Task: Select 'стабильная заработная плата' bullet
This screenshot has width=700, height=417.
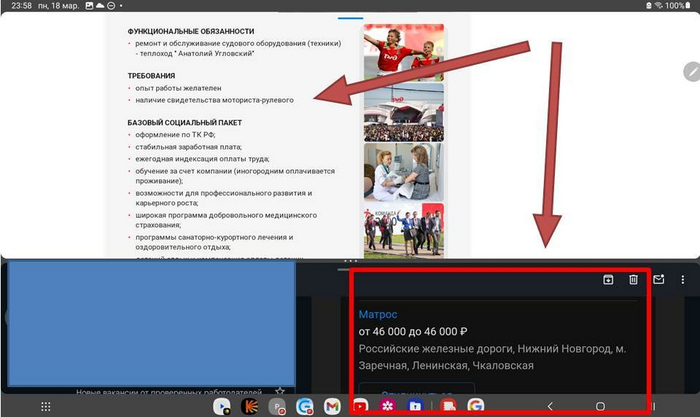Action: click(x=188, y=146)
